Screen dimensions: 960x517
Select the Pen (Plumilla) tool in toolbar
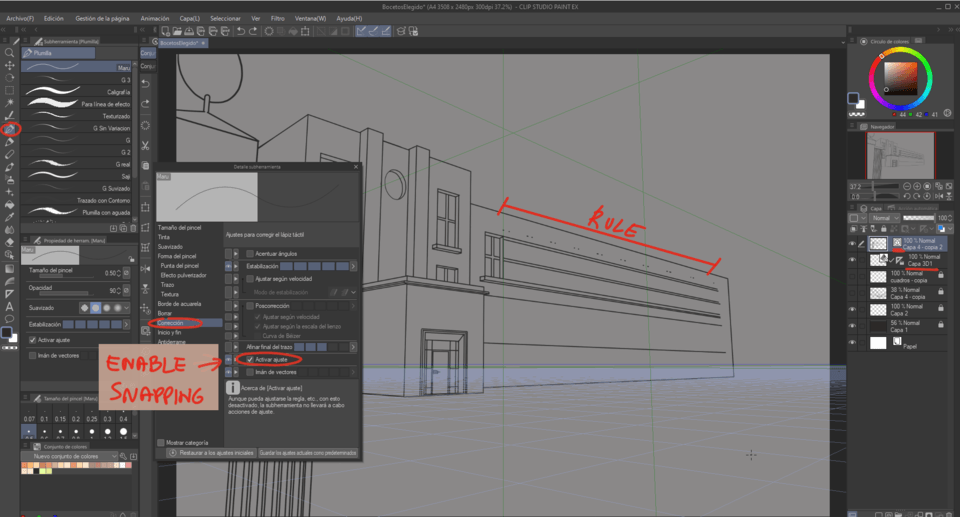[10, 129]
